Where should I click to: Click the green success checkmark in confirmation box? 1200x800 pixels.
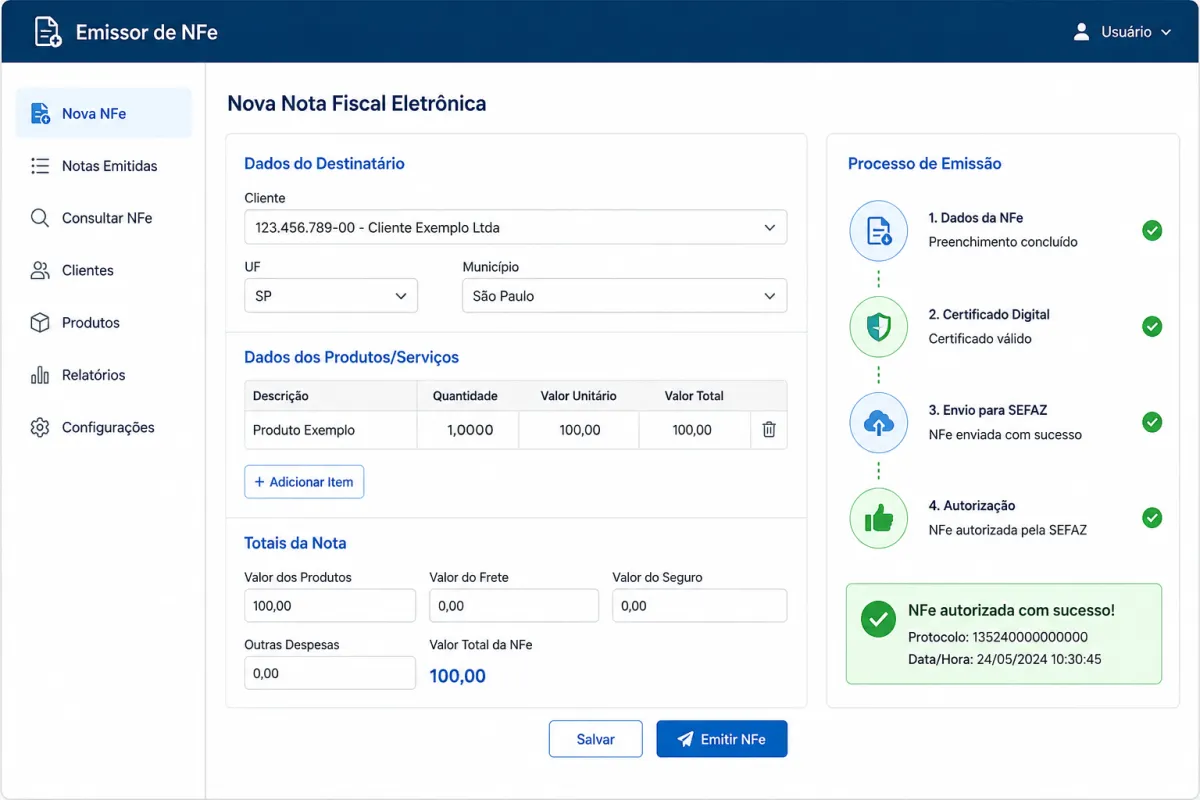tap(878, 620)
